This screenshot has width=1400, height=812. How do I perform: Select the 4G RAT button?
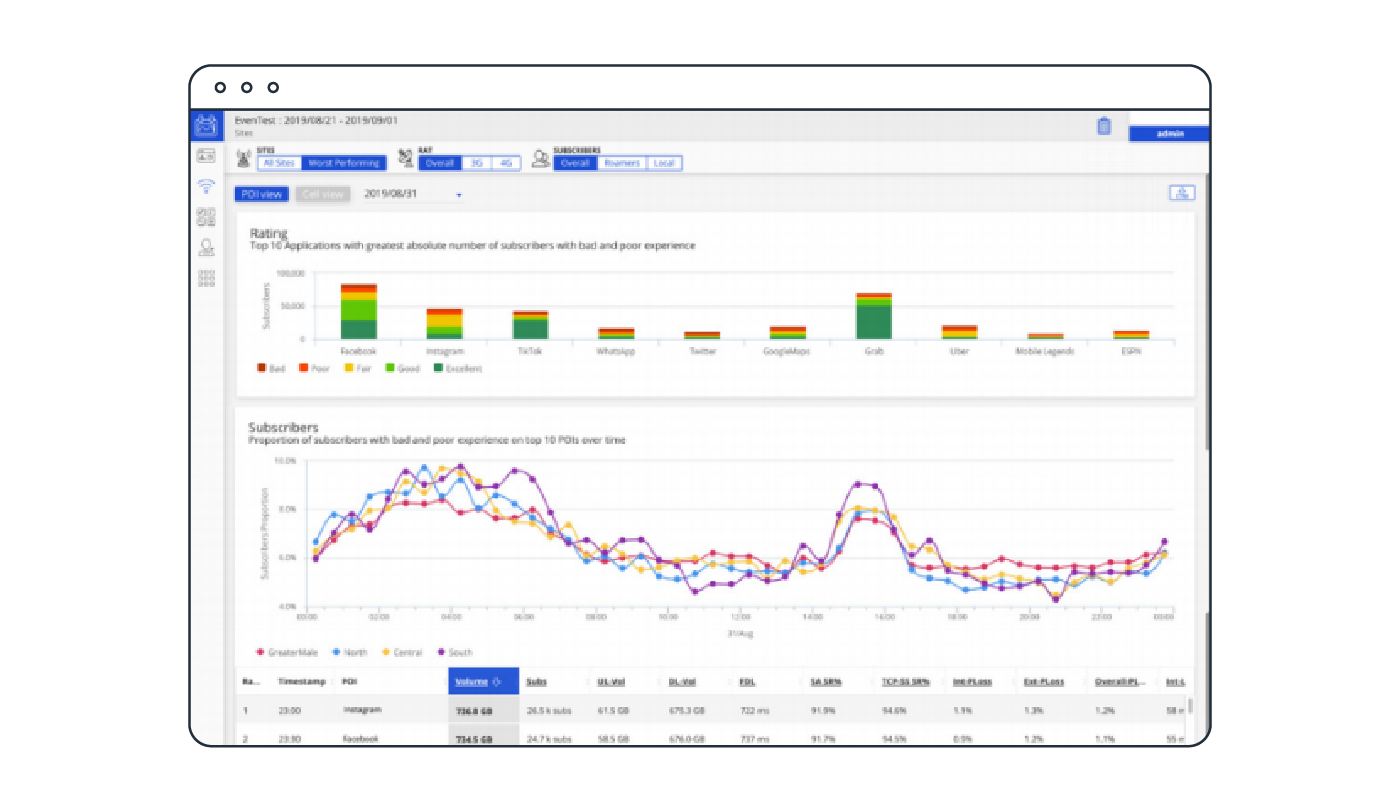[505, 163]
